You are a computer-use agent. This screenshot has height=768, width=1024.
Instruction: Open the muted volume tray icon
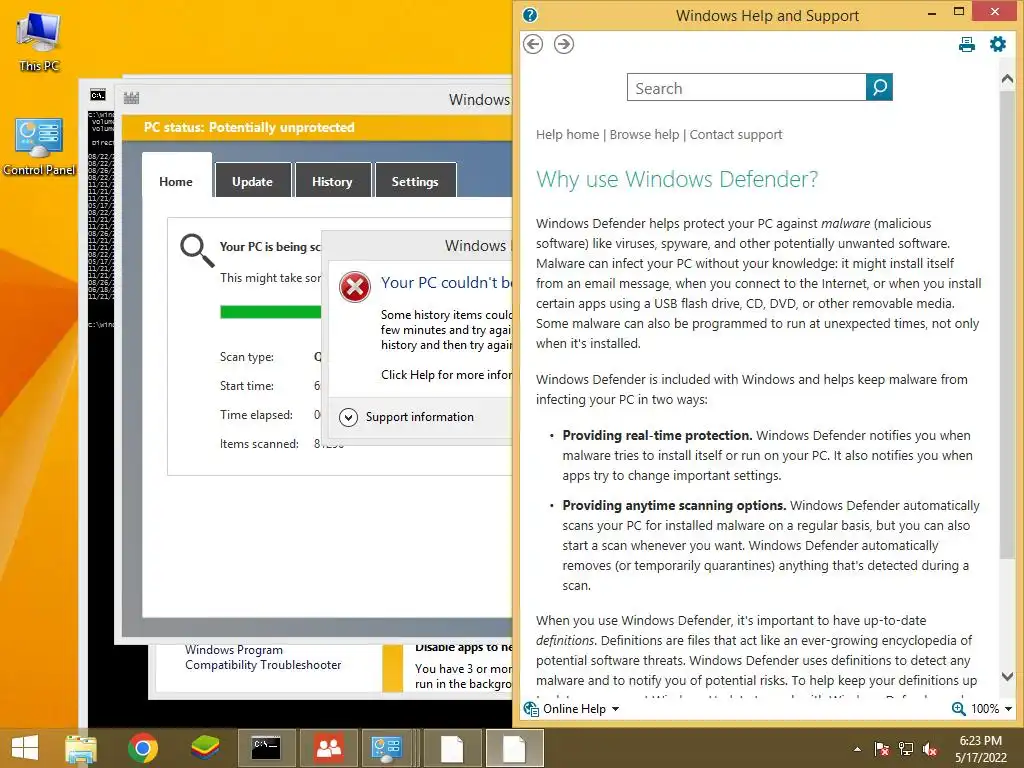[930, 749]
